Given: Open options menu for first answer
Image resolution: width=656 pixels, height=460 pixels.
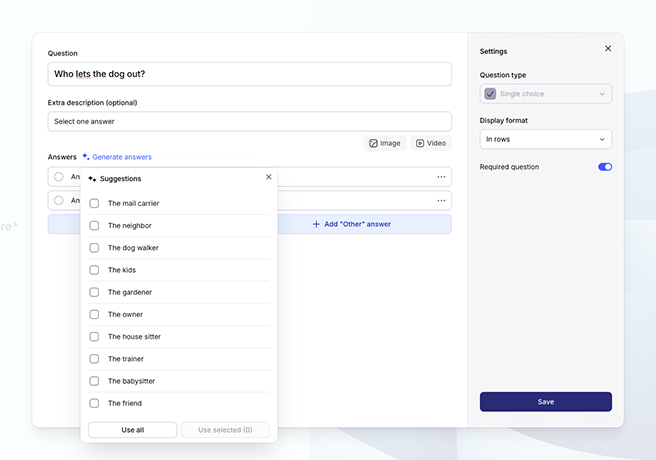Looking at the screenshot, I should coord(441,177).
